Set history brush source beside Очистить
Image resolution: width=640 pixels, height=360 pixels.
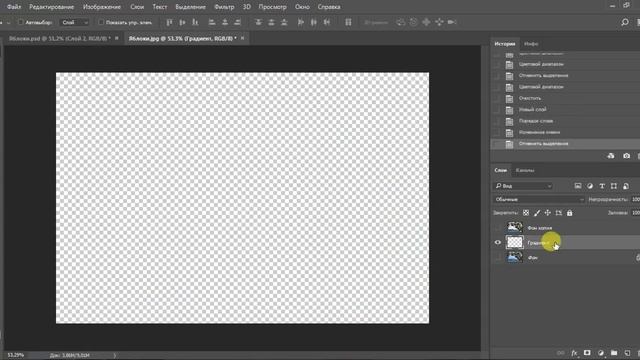click(497, 98)
